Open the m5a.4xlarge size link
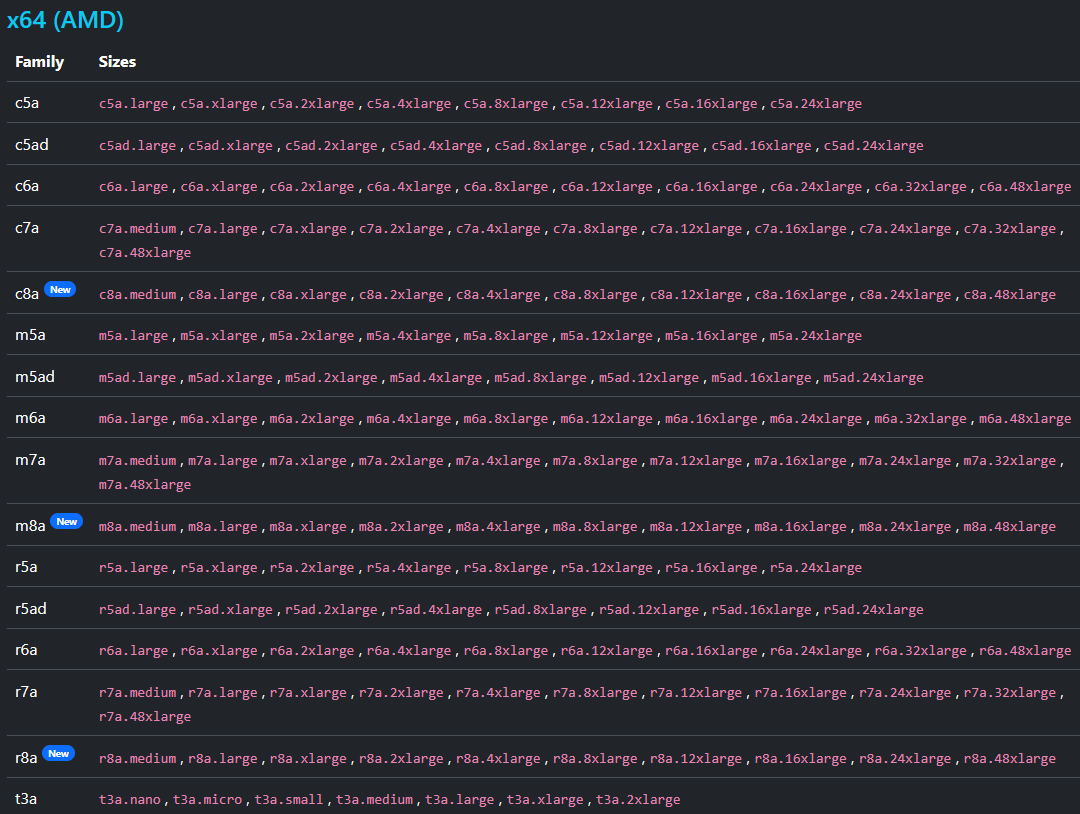 [x=408, y=336]
